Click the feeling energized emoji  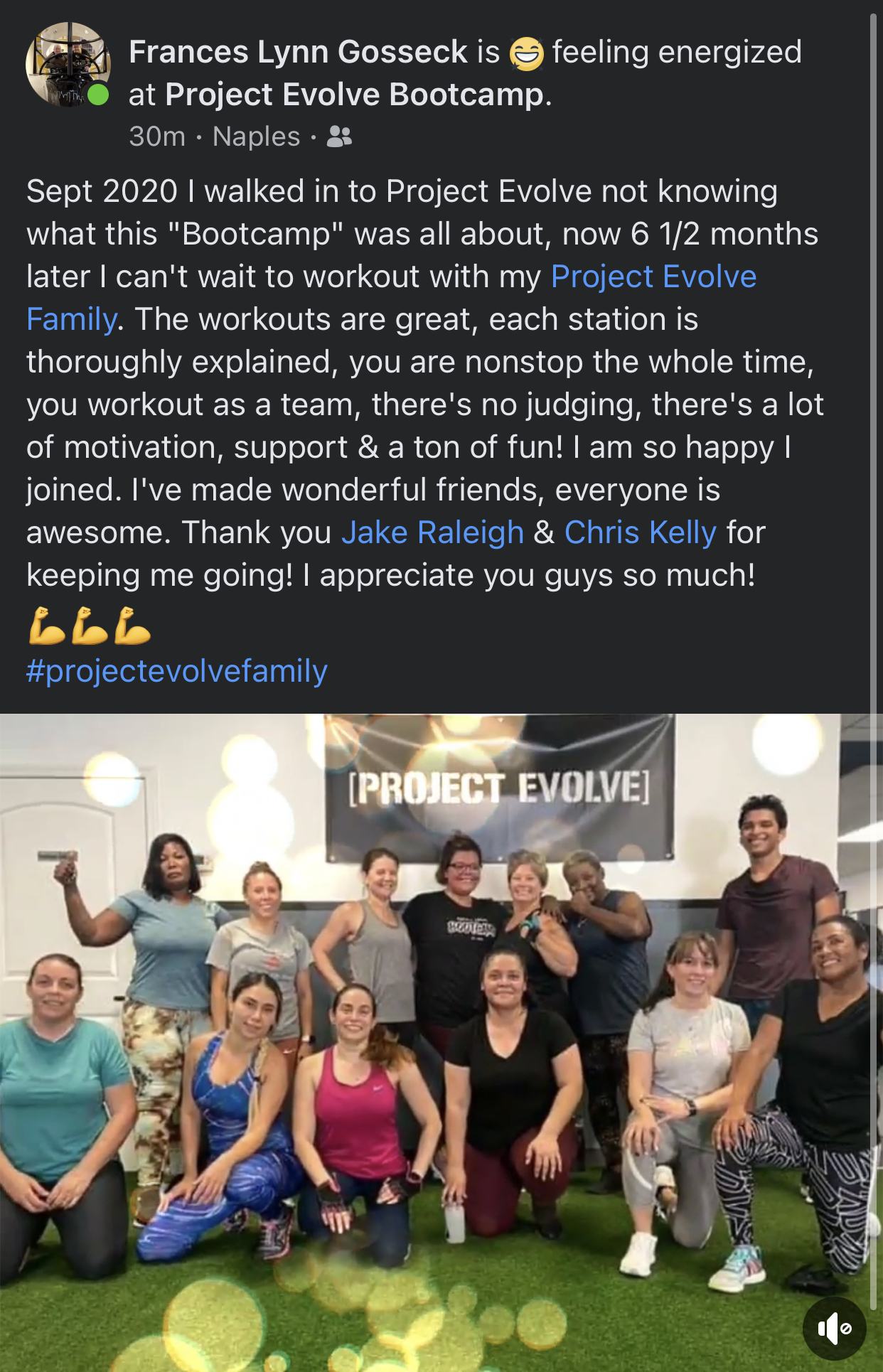(527, 53)
